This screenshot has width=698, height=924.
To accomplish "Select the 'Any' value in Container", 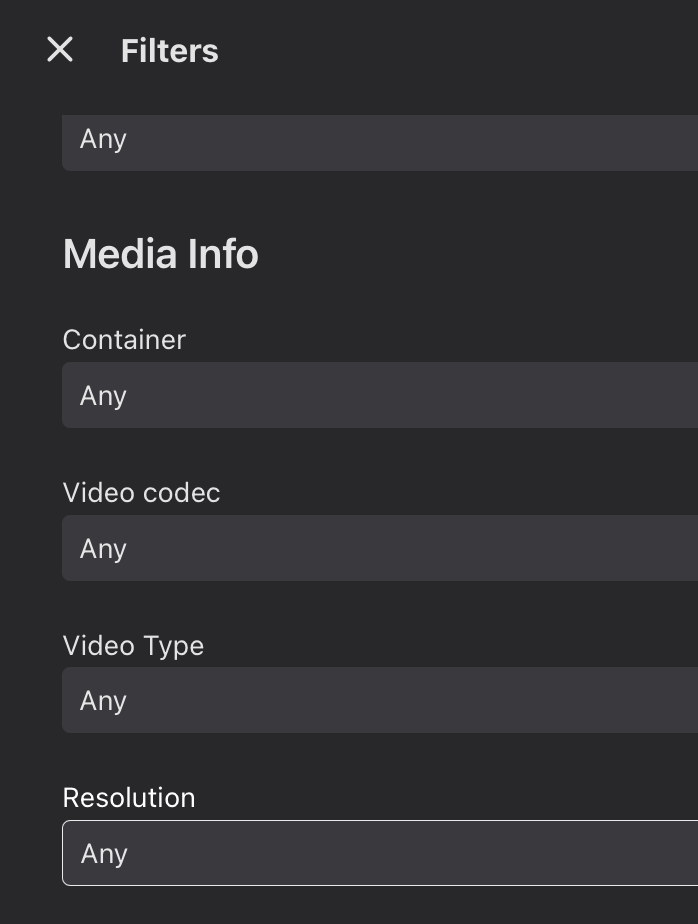I will click(x=103, y=395).
